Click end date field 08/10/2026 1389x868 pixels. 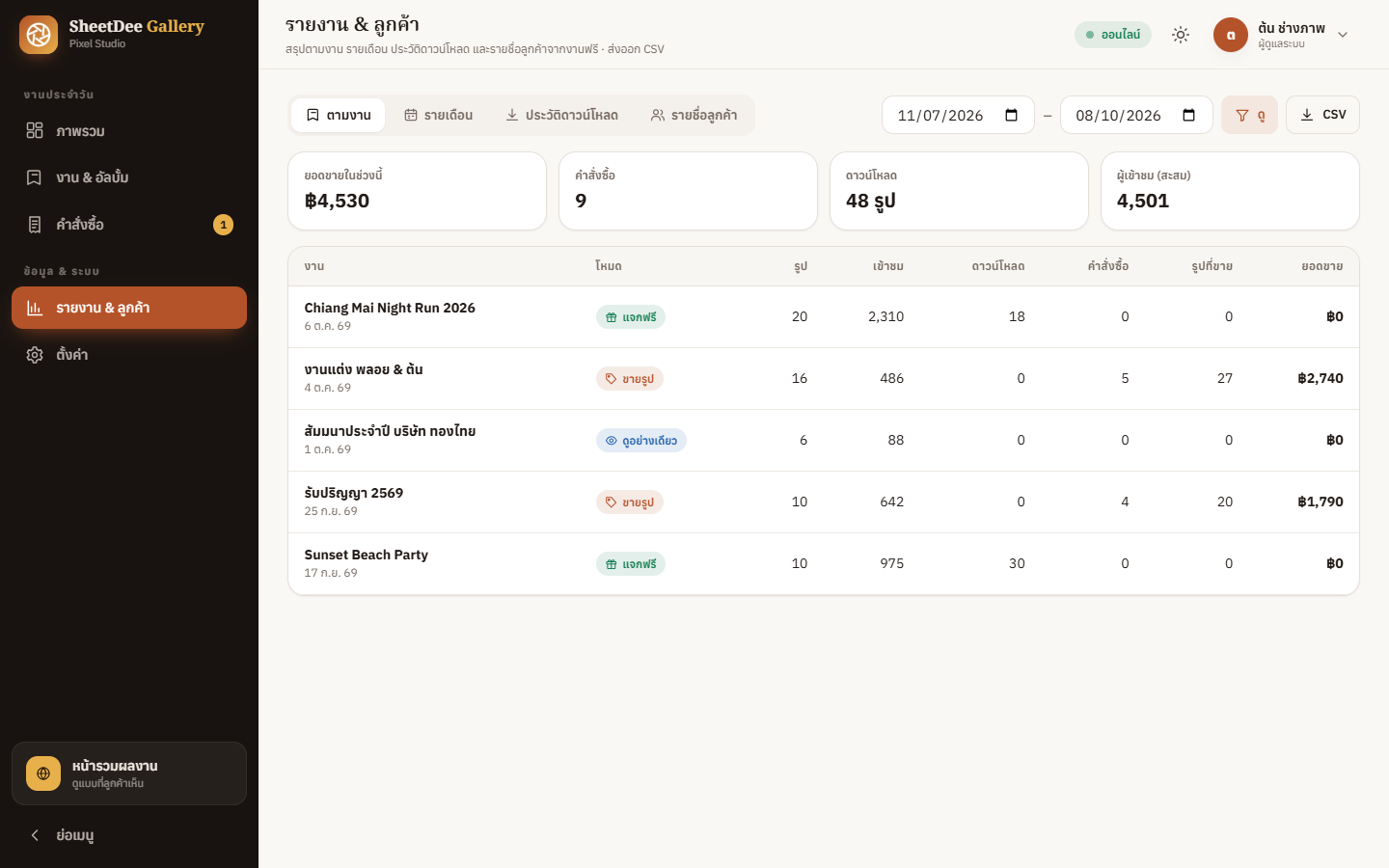point(1136,115)
